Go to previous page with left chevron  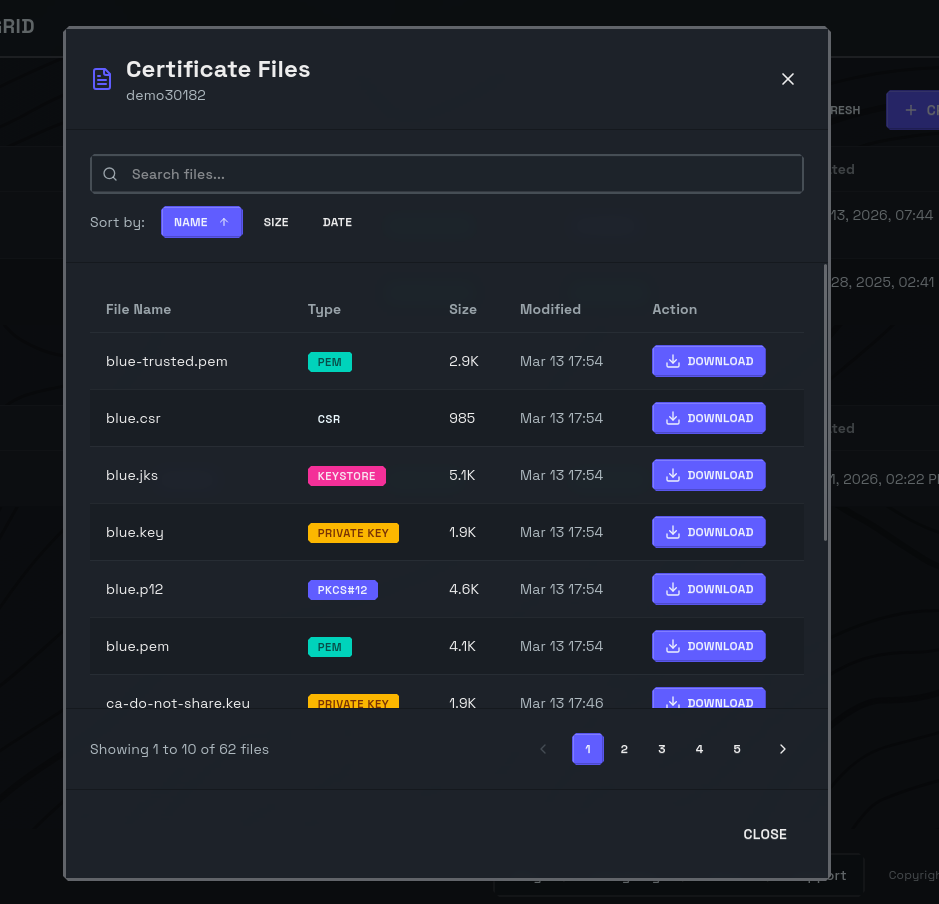(x=543, y=749)
